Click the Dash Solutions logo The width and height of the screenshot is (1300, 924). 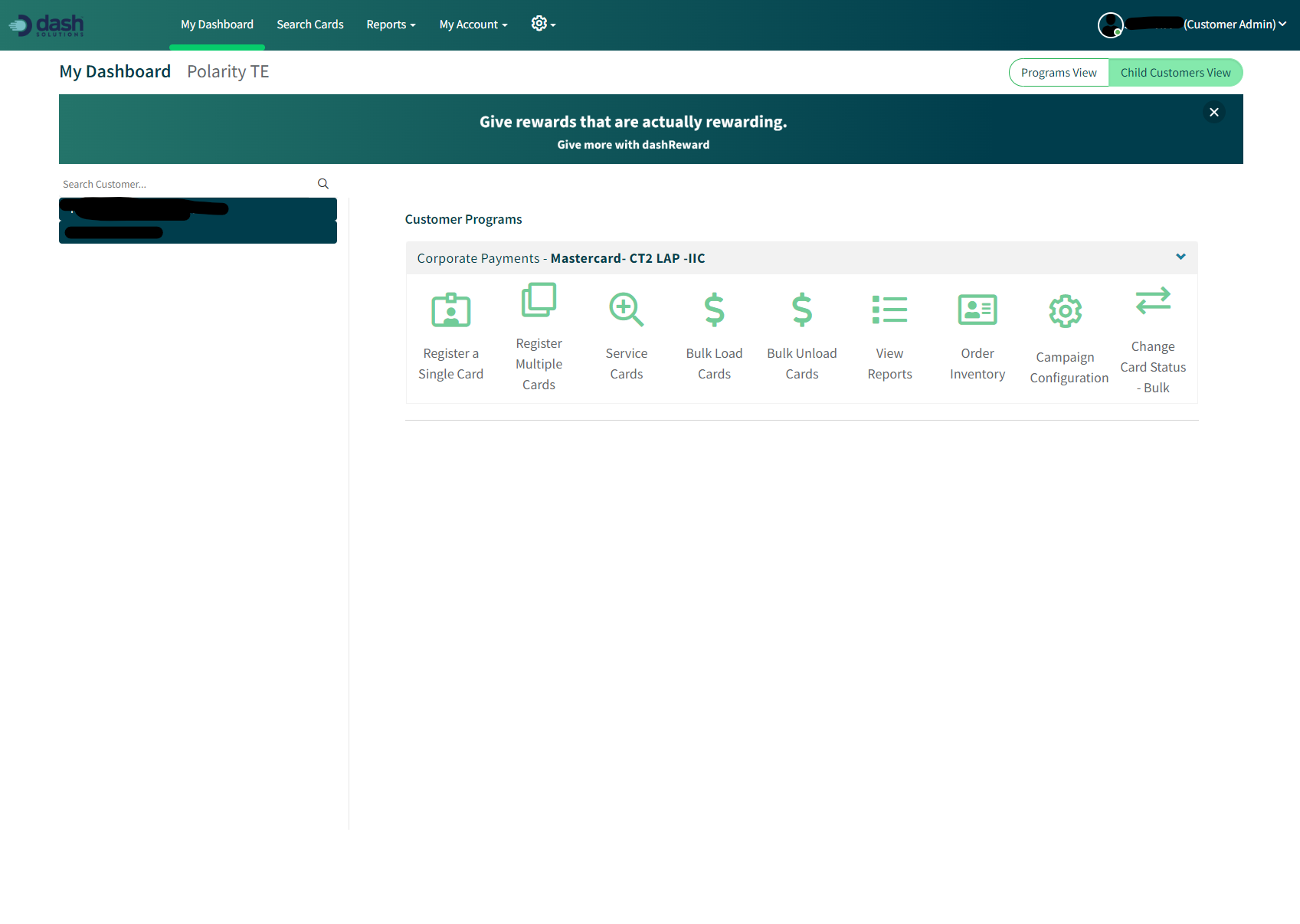tap(47, 25)
